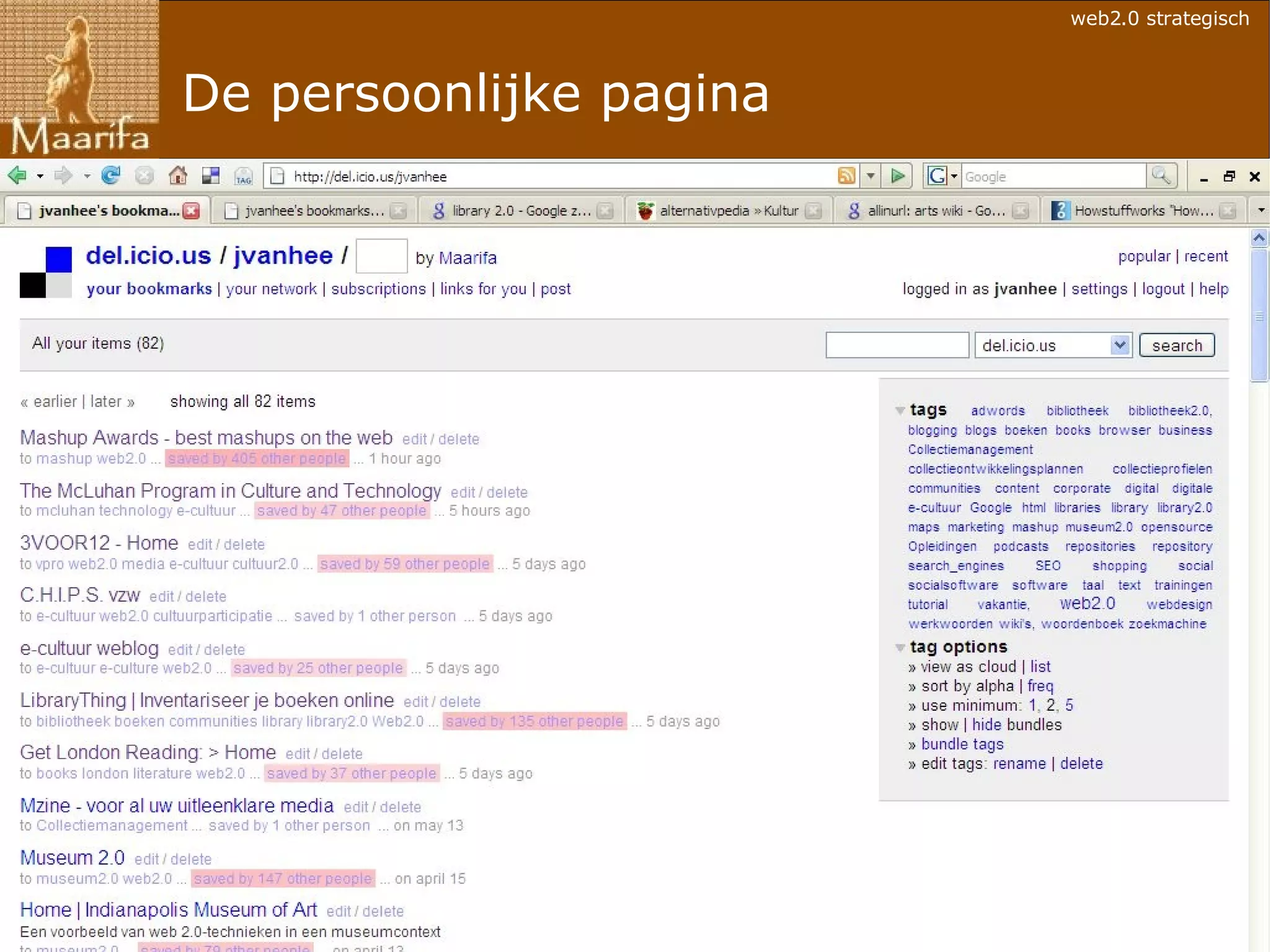Image resolution: width=1270 pixels, height=952 pixels.
Task: Click the TAG toolbar icon
Action: click(x=243, y=177)
